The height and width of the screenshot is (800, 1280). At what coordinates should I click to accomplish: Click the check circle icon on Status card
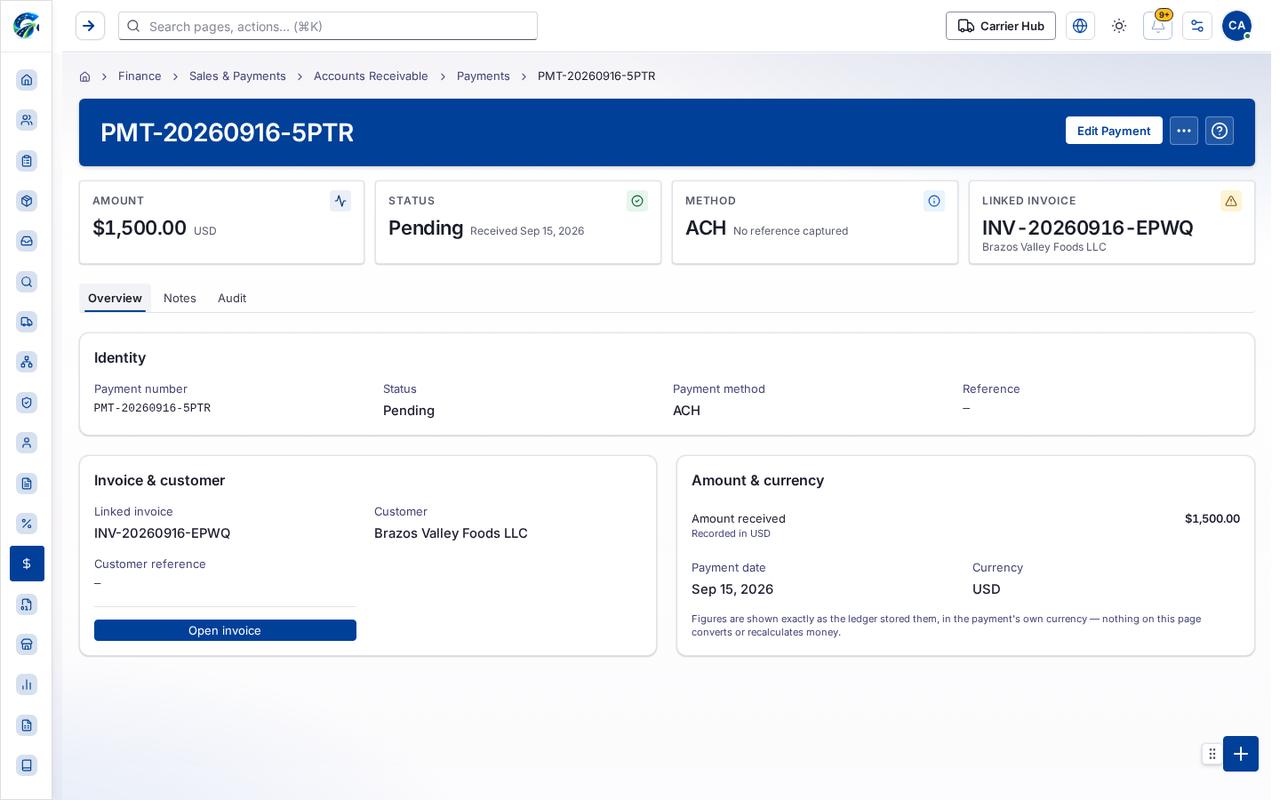637,201
